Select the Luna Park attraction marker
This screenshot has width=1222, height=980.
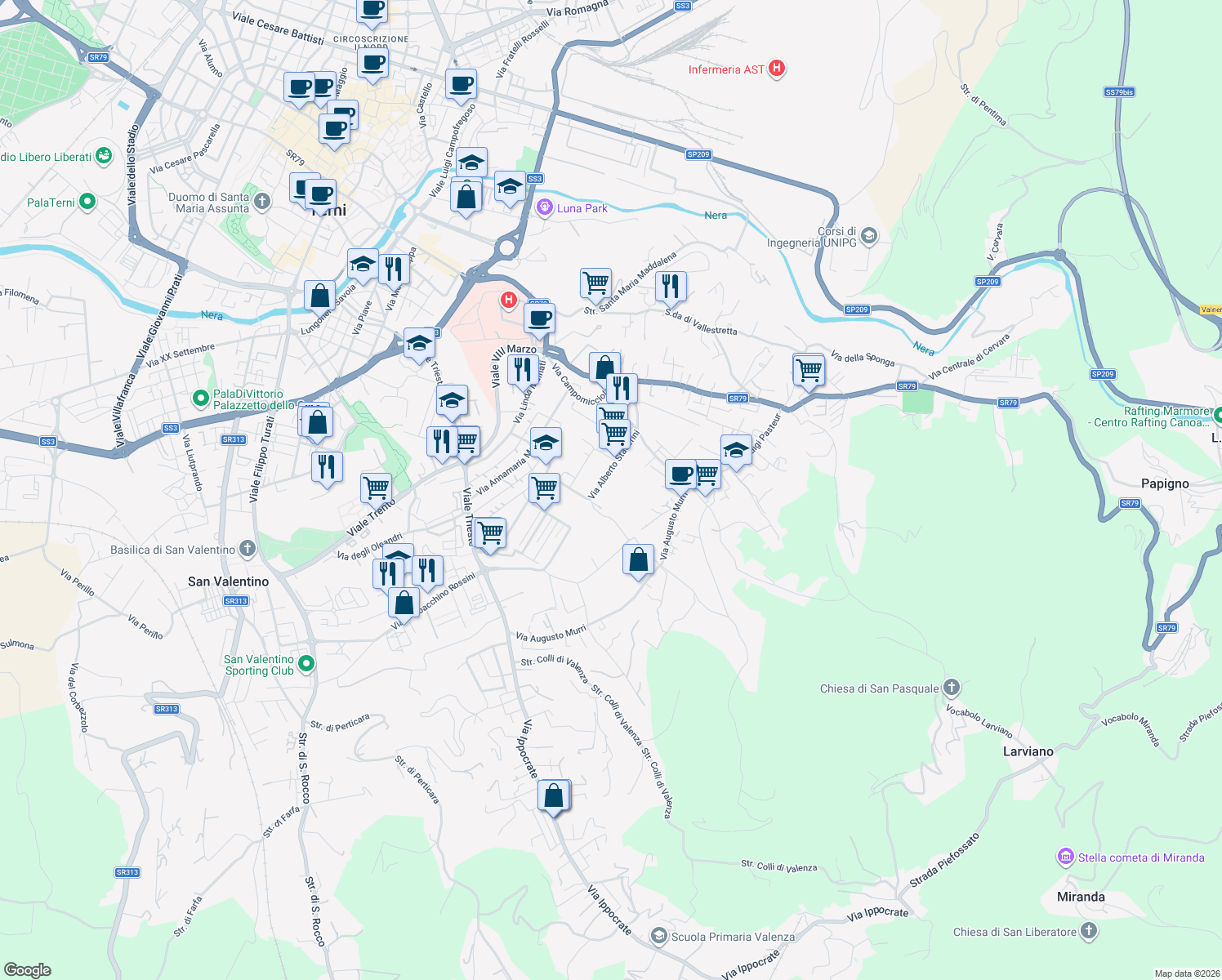click(544, 208)
